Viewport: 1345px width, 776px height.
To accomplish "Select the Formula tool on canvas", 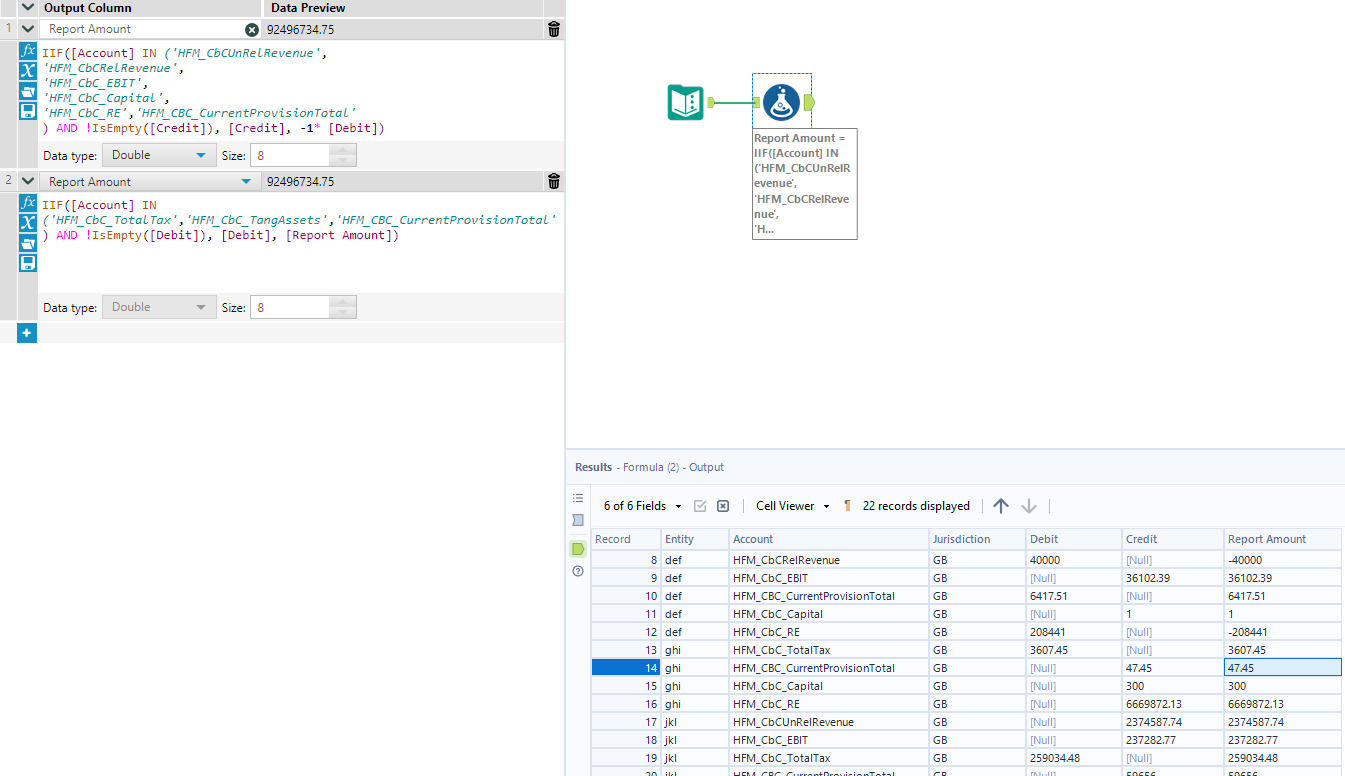I will point(781,102).
